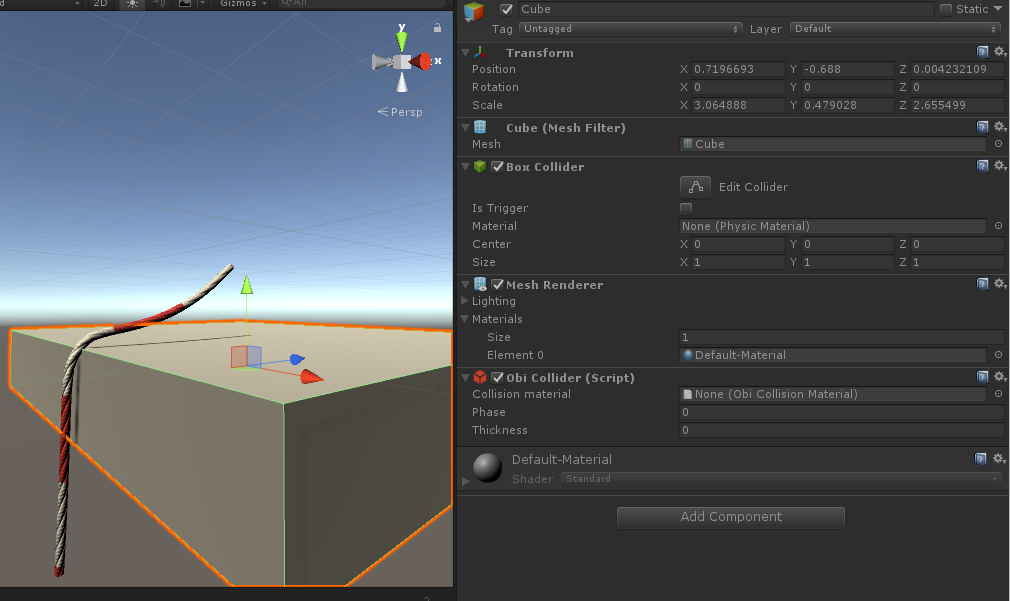Click Default-Material preview sphere
The width and height of the screenshot is (1010, 601).
tap(488, 468)
